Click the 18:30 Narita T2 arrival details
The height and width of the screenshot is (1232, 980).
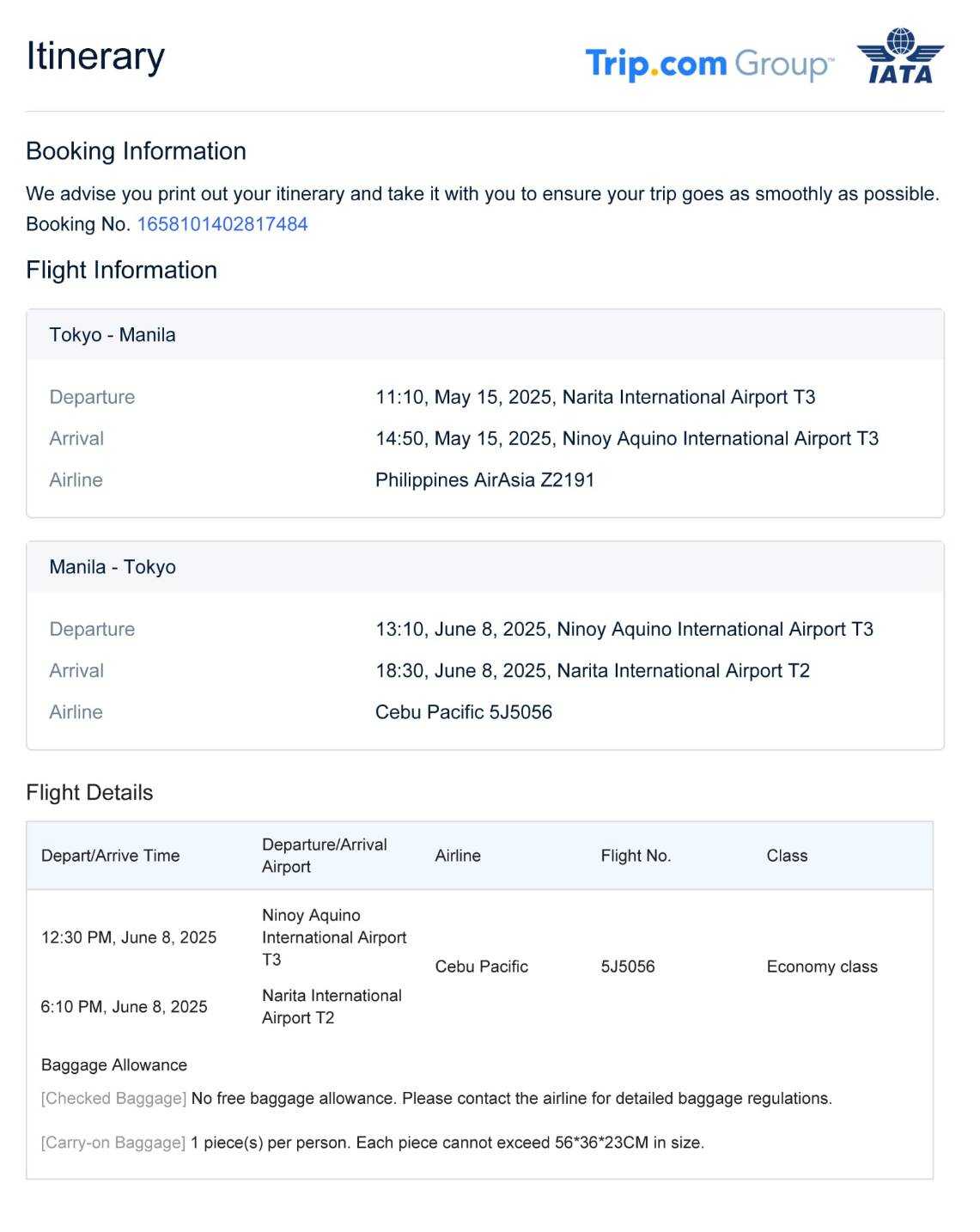pos(592,671)
